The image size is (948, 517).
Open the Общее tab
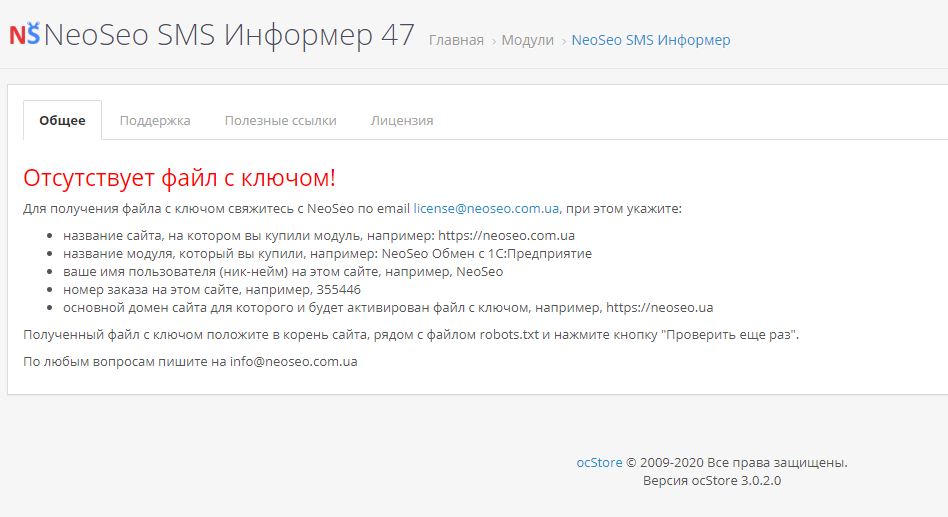[62, 120]
